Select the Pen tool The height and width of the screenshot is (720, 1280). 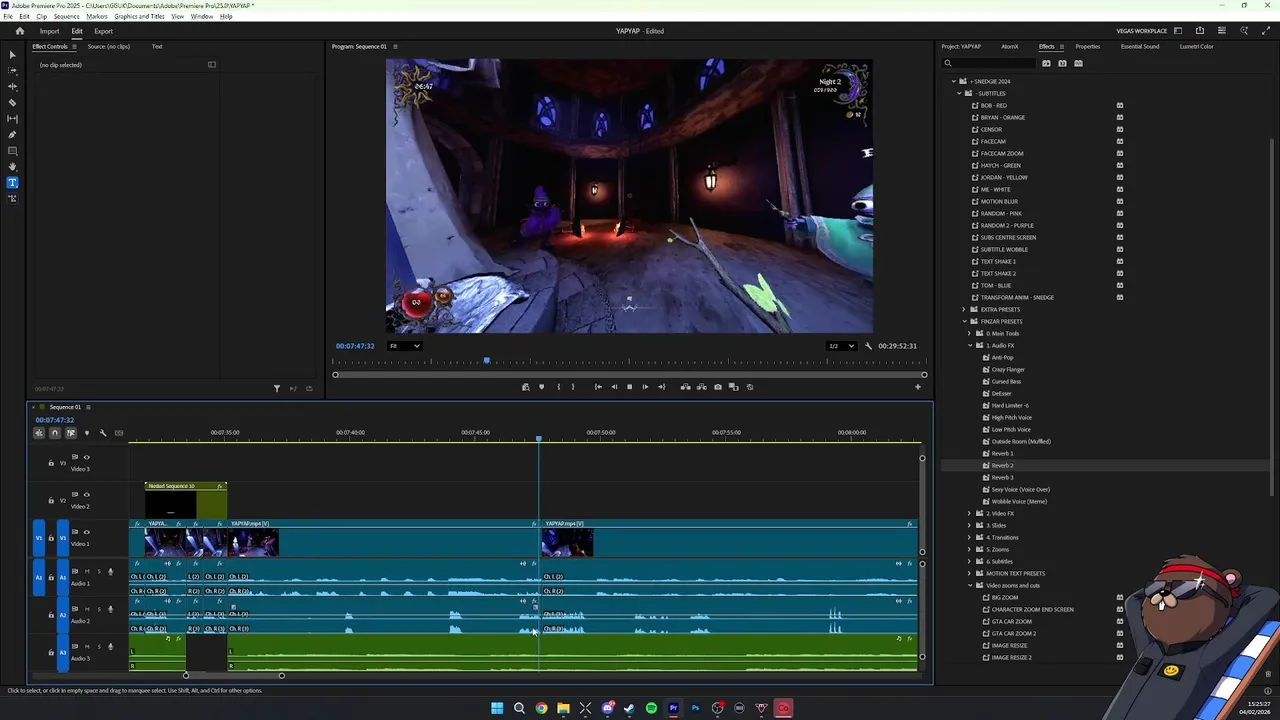click(12, 135)
